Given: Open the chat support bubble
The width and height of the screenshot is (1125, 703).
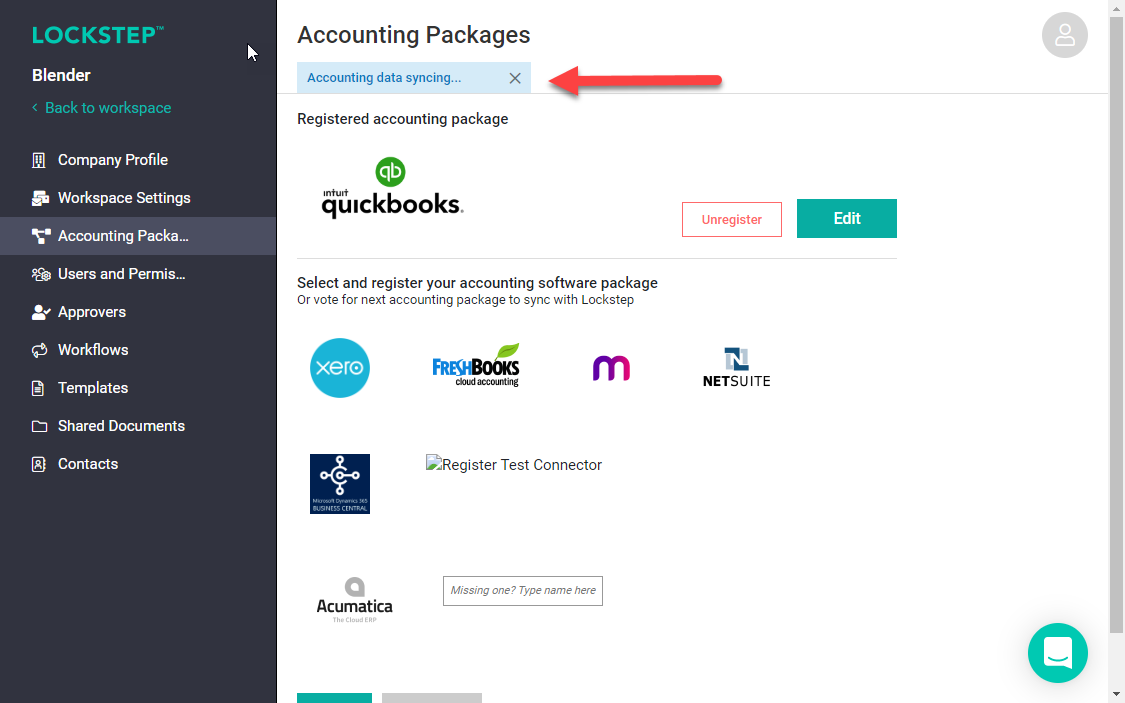Looking at the screenshot, I should click(x=1057, y=653).
